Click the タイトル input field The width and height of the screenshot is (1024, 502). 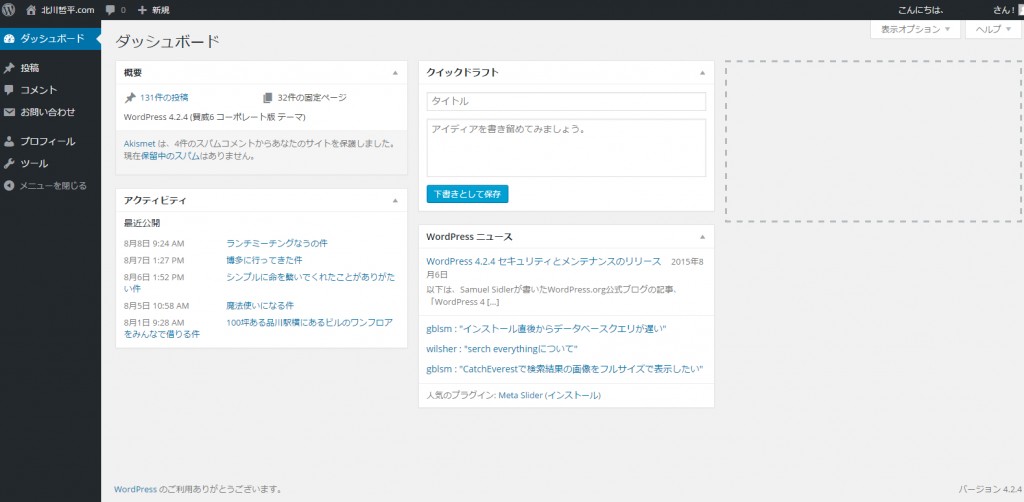pos(566,101)
